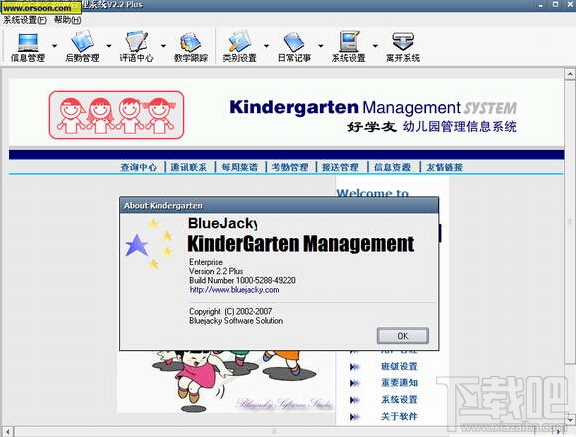Expand dropdown arrow next to 类别设置
This screenshot has height=437, width=576.
pos(266,46)
